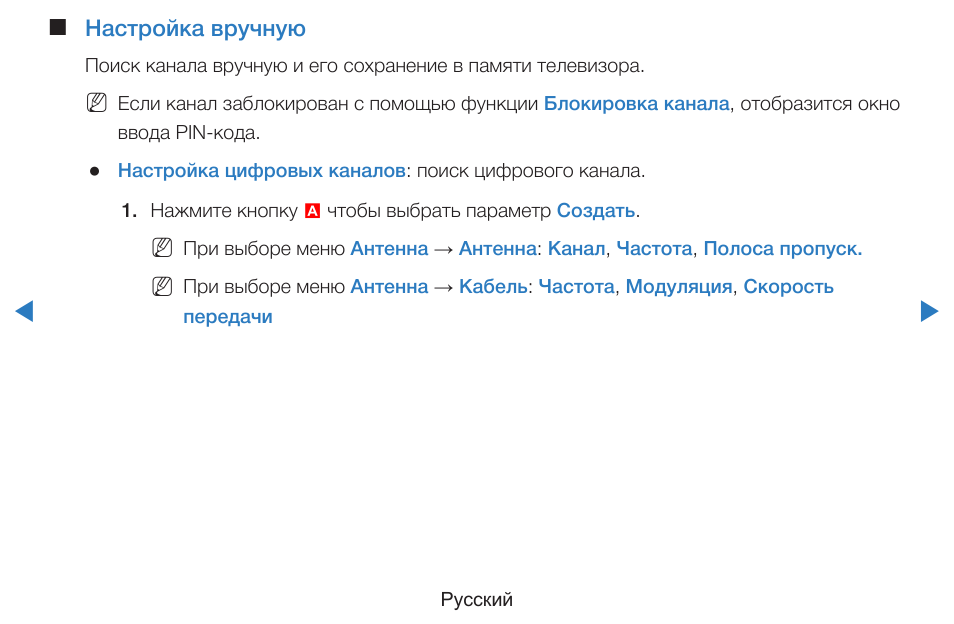
Task: Open the Блокировка канала link
Action: (x=636, y=103)
